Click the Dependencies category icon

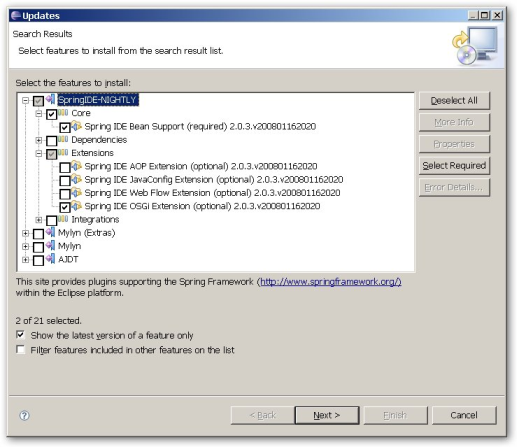[63, 139]
